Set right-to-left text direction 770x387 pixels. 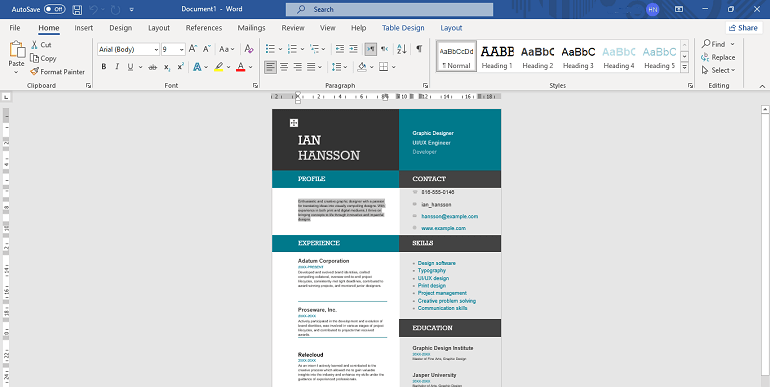pos(384,49)
